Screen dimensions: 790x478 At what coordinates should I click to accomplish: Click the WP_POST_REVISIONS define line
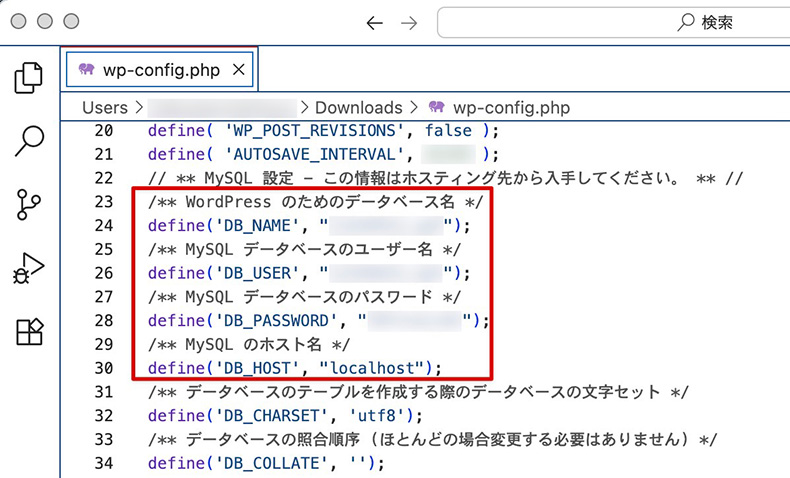tap(322, 131)
